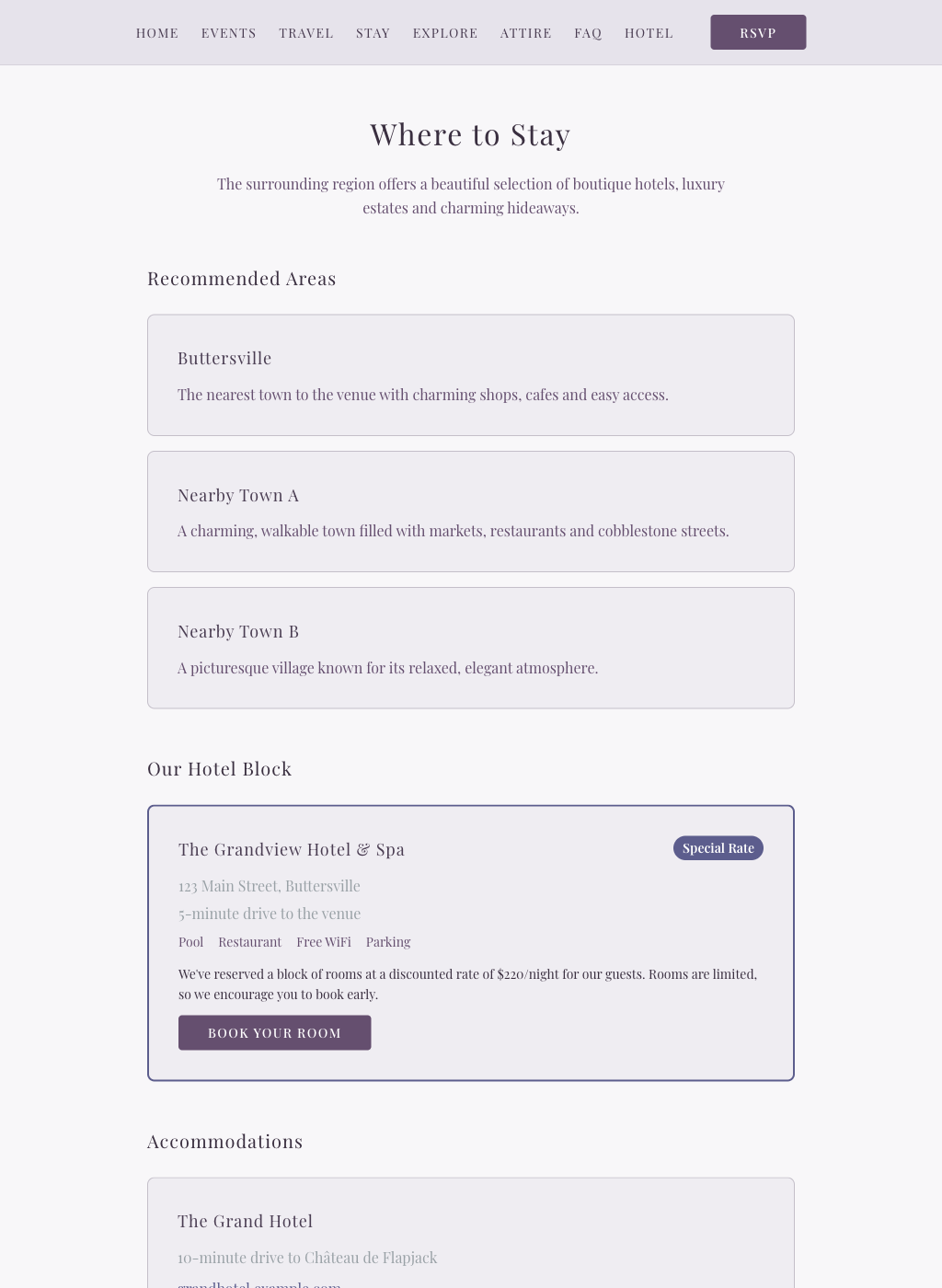Click the Special Rate badge
The height and width of the screenshot is (1288, 942).
coord(718,848)
